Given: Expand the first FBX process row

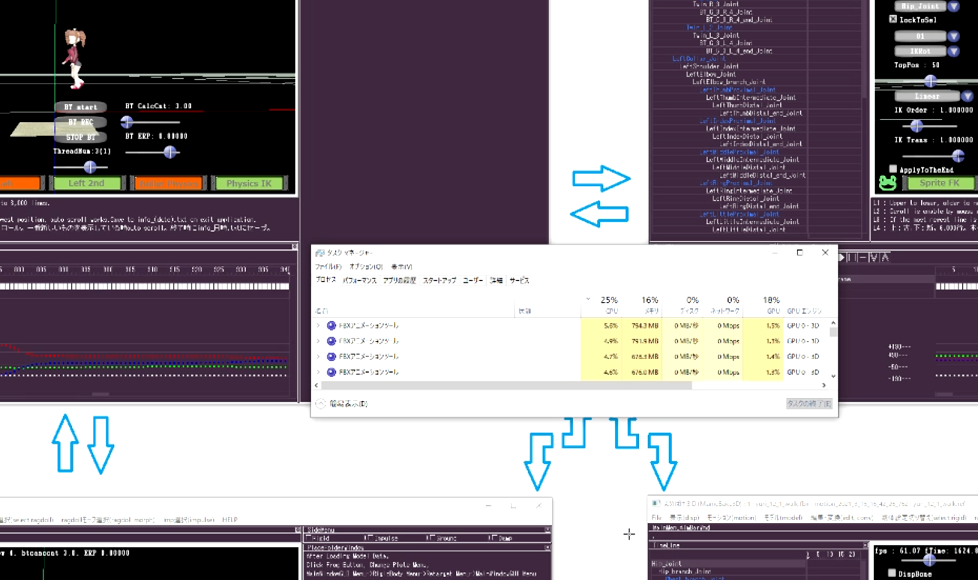Looking at the screenshot, I should [x=319, y=326].
